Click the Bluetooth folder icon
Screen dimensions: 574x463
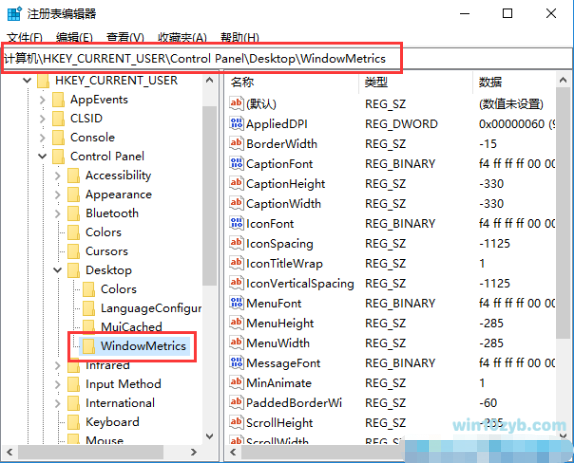tap(74, 213)
